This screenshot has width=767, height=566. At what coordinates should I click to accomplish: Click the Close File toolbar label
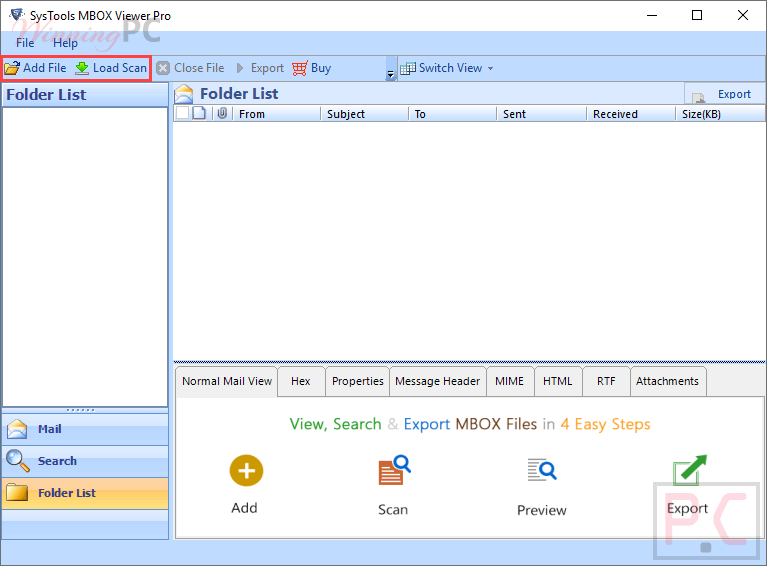click(x=199, y=68)
